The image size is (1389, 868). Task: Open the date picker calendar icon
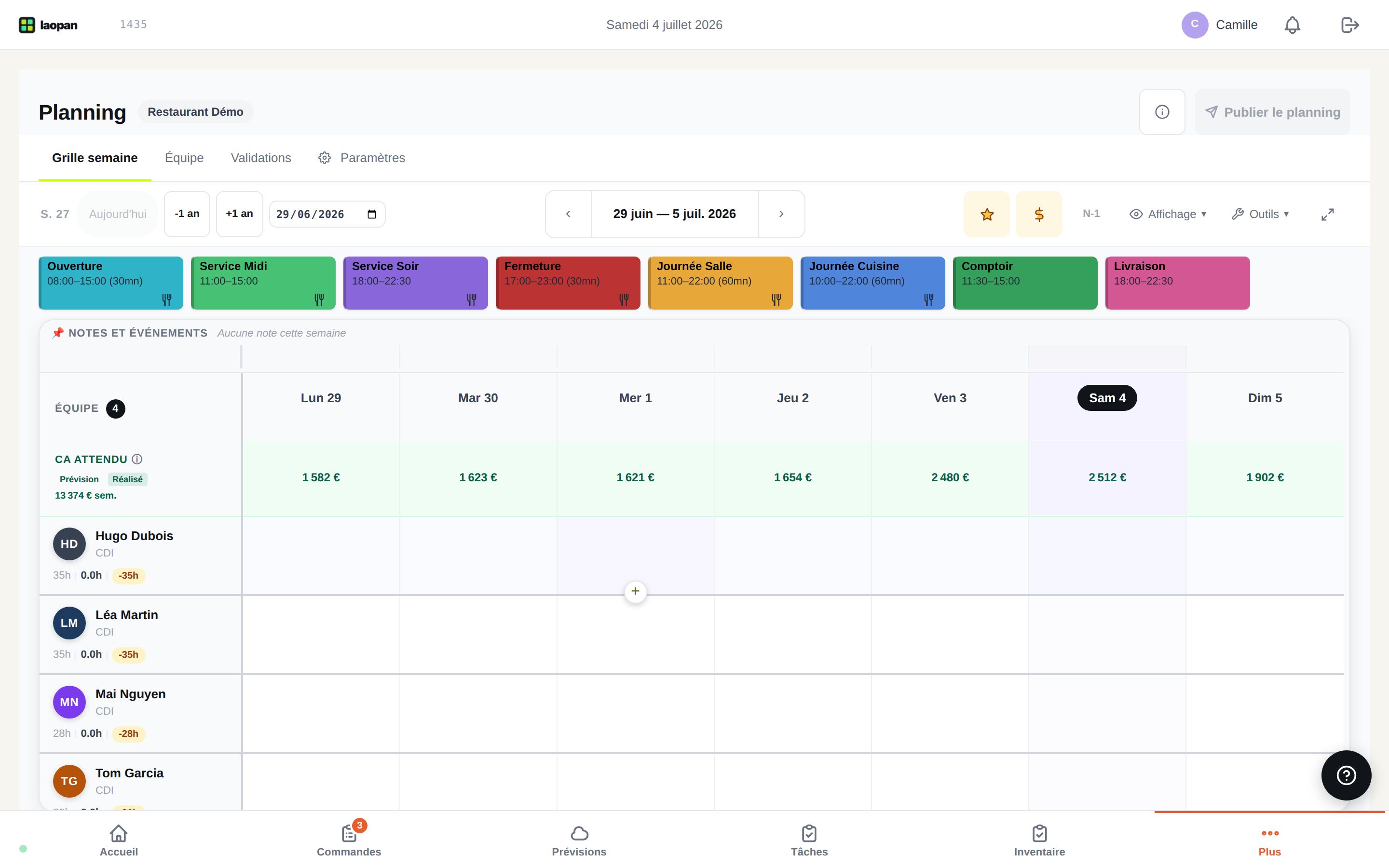371,214
